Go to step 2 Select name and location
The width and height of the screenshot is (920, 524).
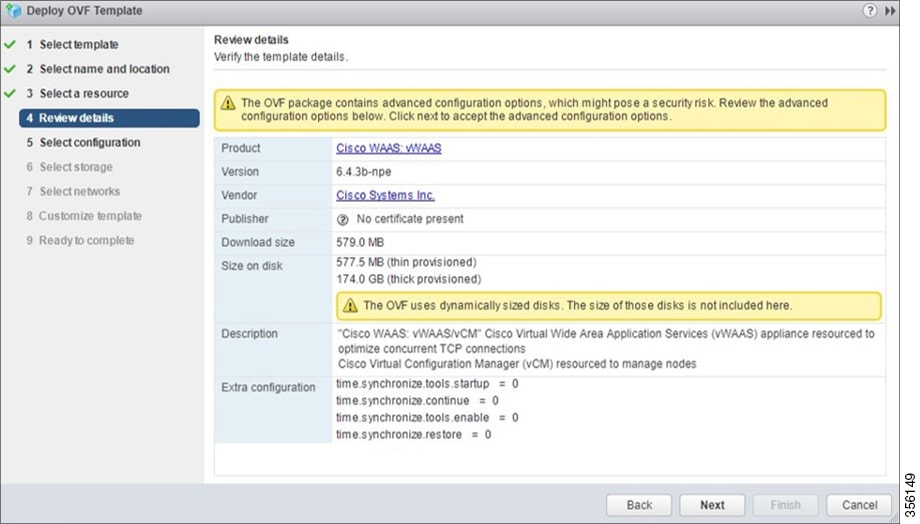(x=97, y=69)
